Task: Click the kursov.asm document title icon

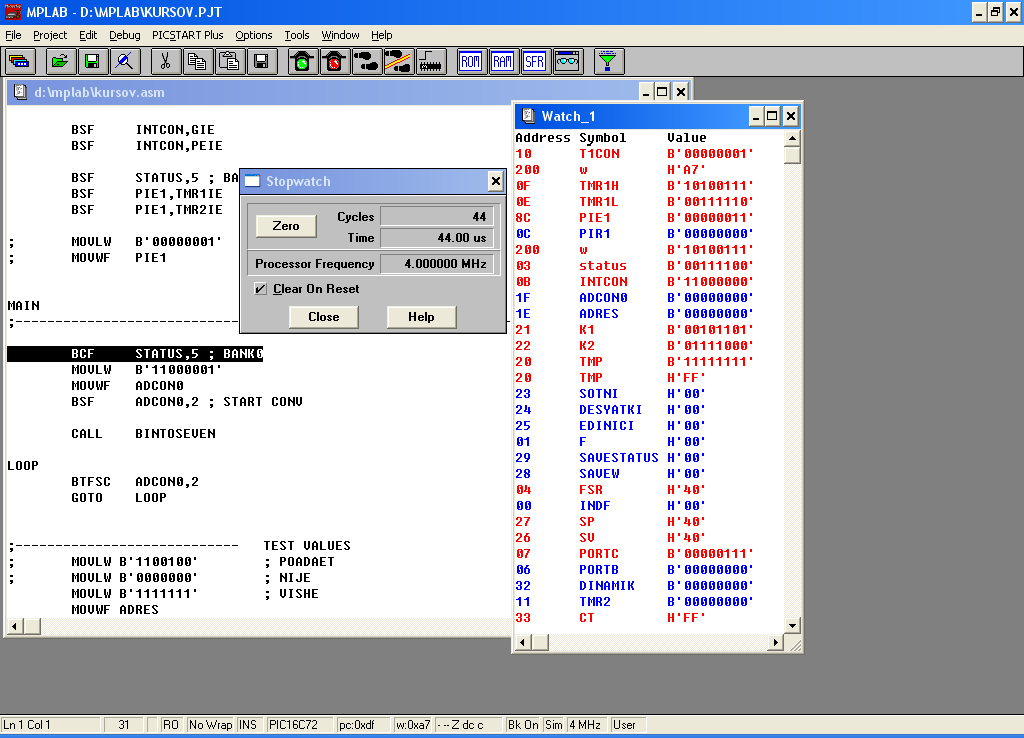Action: click(20, 92)
